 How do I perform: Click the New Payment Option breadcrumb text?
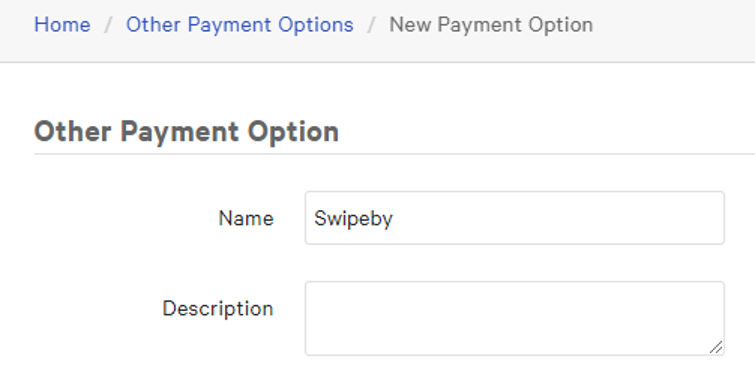[x=491, y=25]
